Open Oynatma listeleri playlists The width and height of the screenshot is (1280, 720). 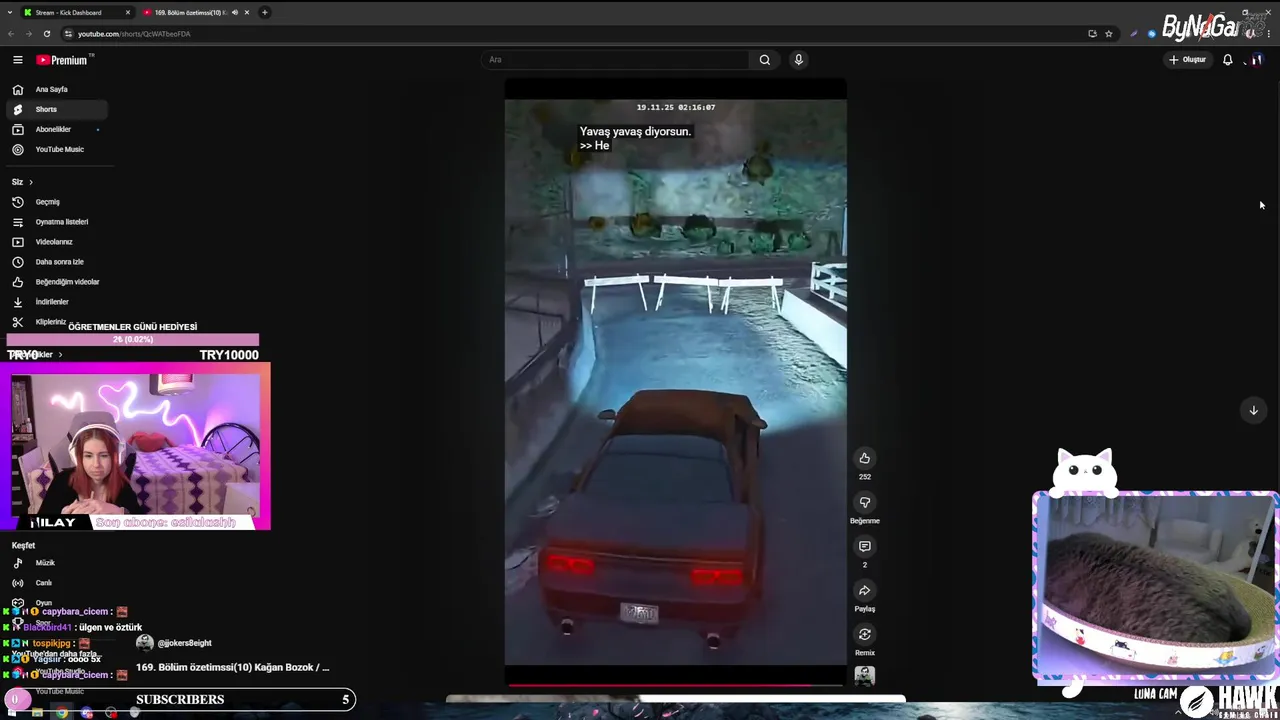56,222
